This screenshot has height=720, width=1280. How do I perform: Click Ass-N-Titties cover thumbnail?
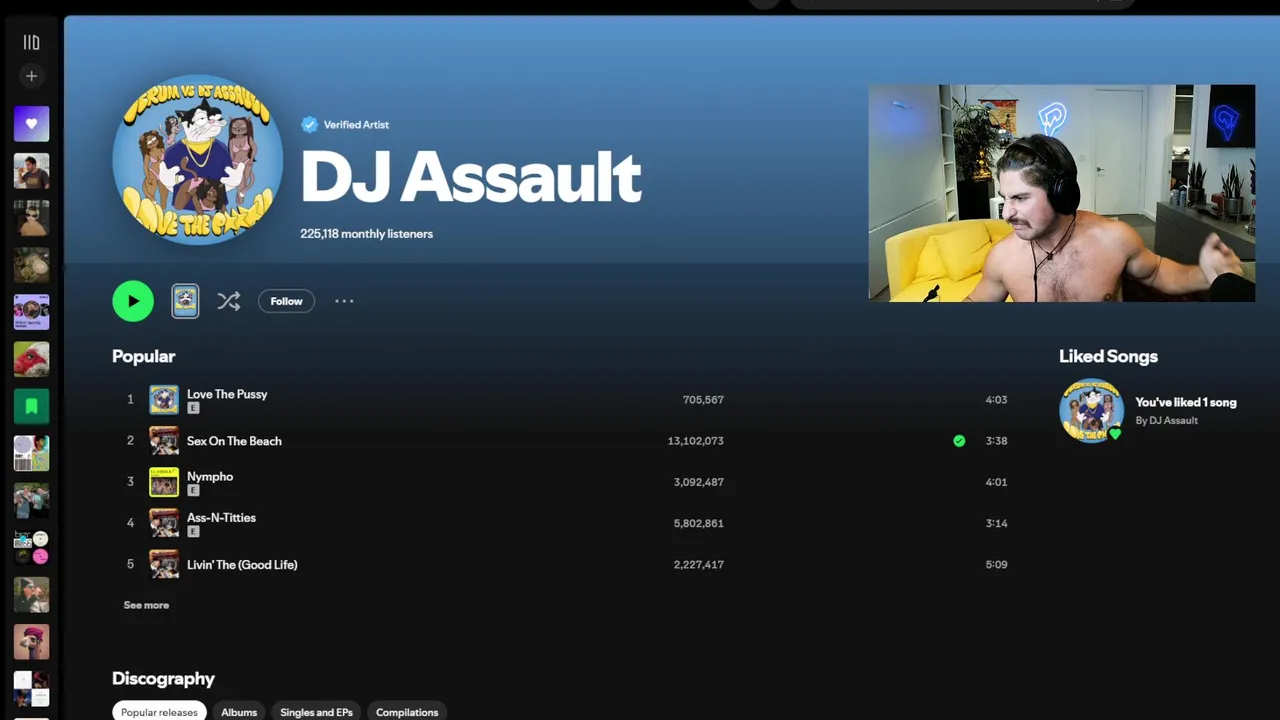[x=164, y=523]
